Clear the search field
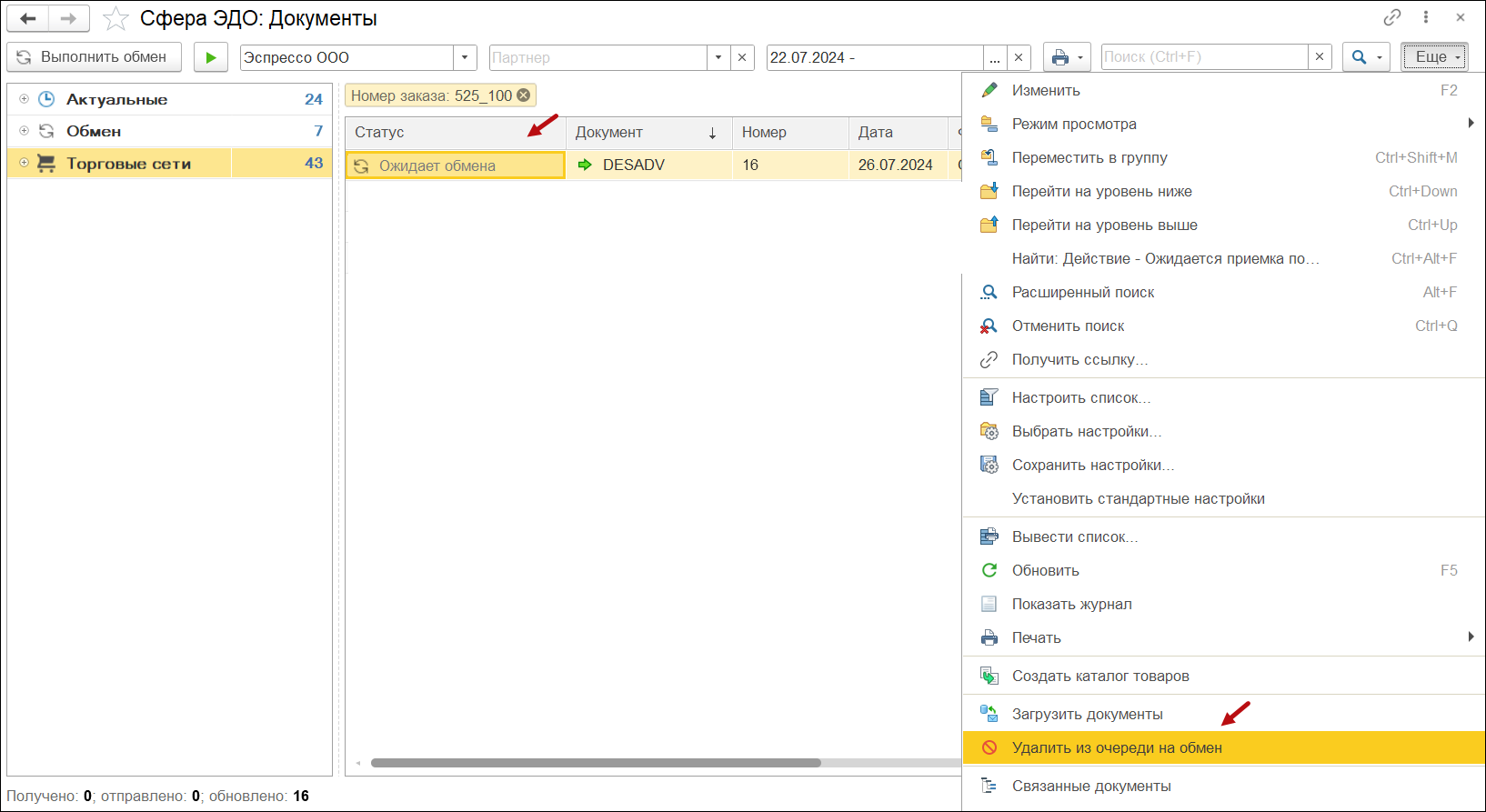Image resolution: width=1486 pixels, height=812 pixels. [x=1320, y=57]
